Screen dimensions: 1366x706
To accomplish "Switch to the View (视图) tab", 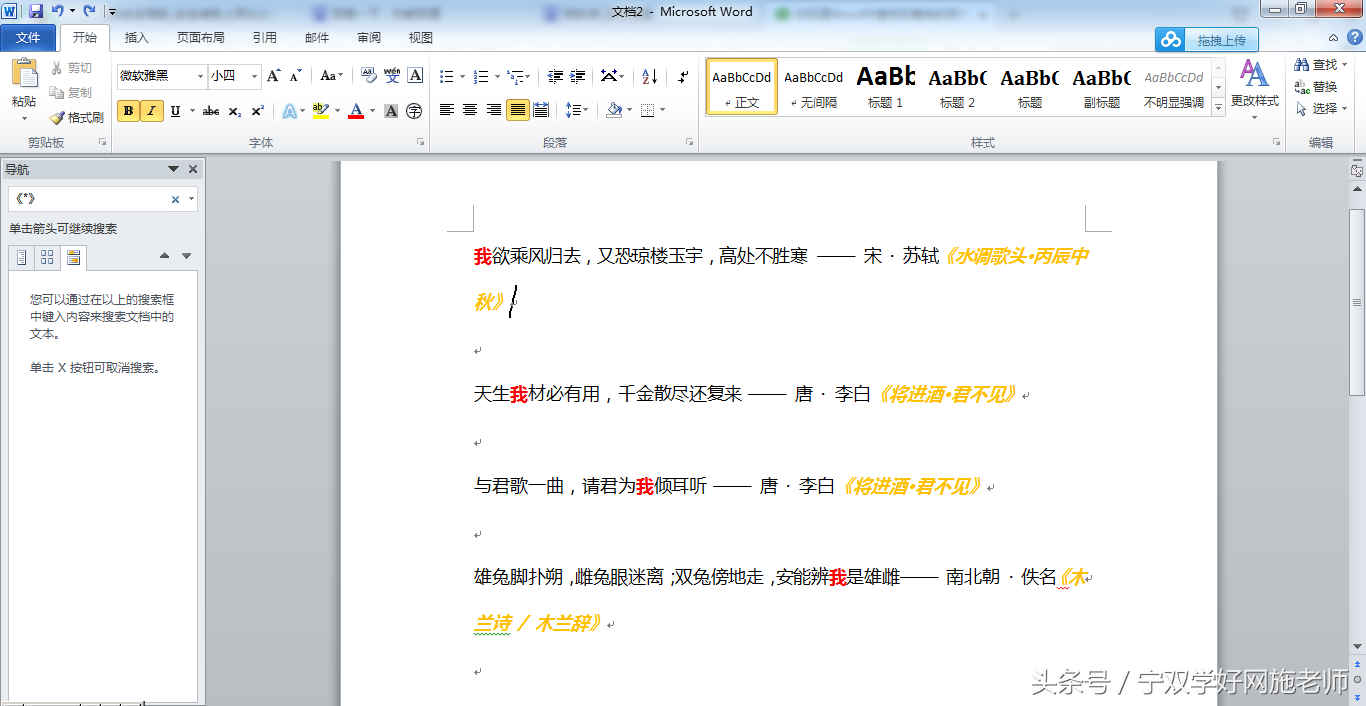I will tap(421, 38).
